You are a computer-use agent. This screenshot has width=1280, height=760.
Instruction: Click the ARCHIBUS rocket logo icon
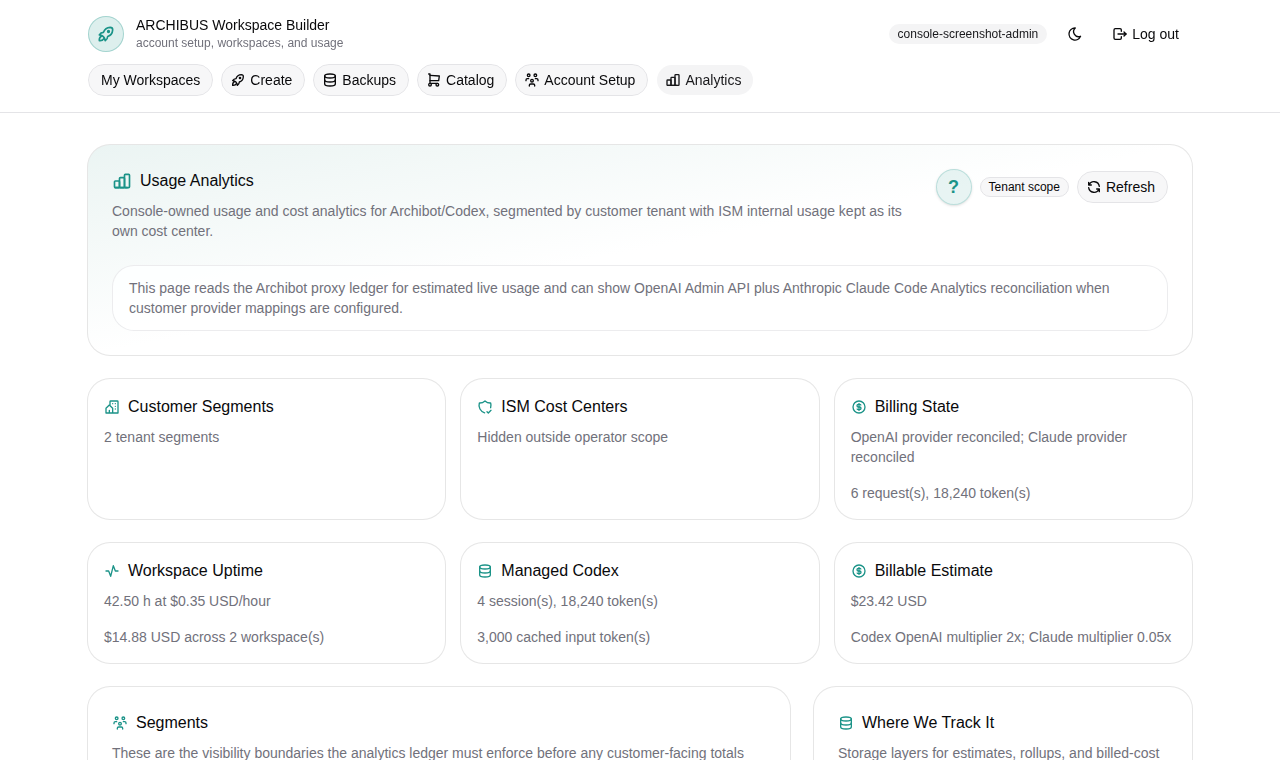coord(105,33)
